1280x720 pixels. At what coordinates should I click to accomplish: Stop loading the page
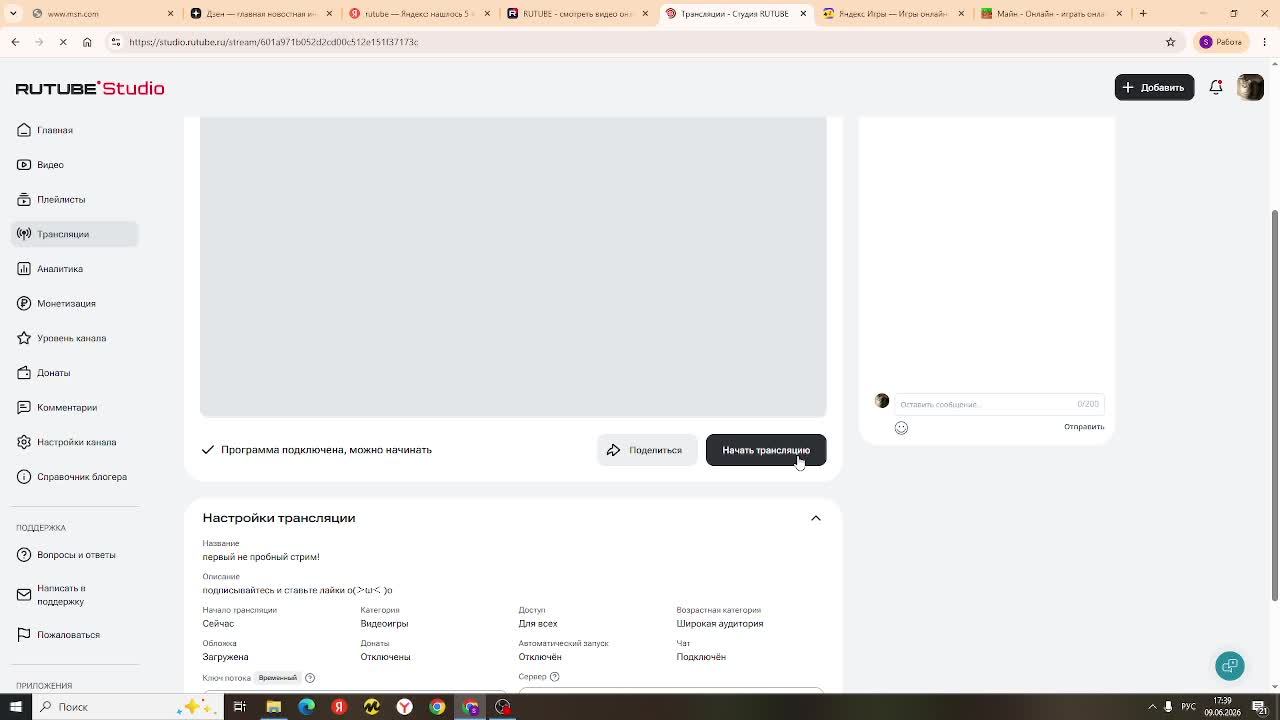(63, 42)
